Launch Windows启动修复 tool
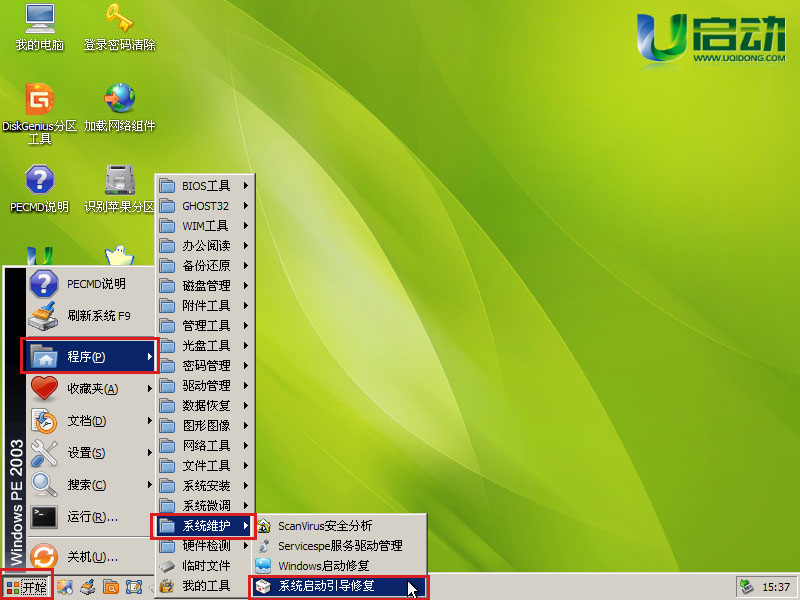 pyautogui.click(x=340, y=566)
